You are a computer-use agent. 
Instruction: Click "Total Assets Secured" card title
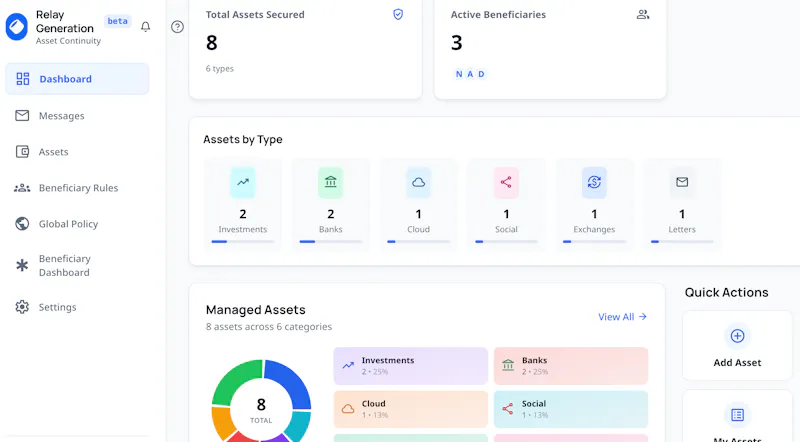click(255, 15)
